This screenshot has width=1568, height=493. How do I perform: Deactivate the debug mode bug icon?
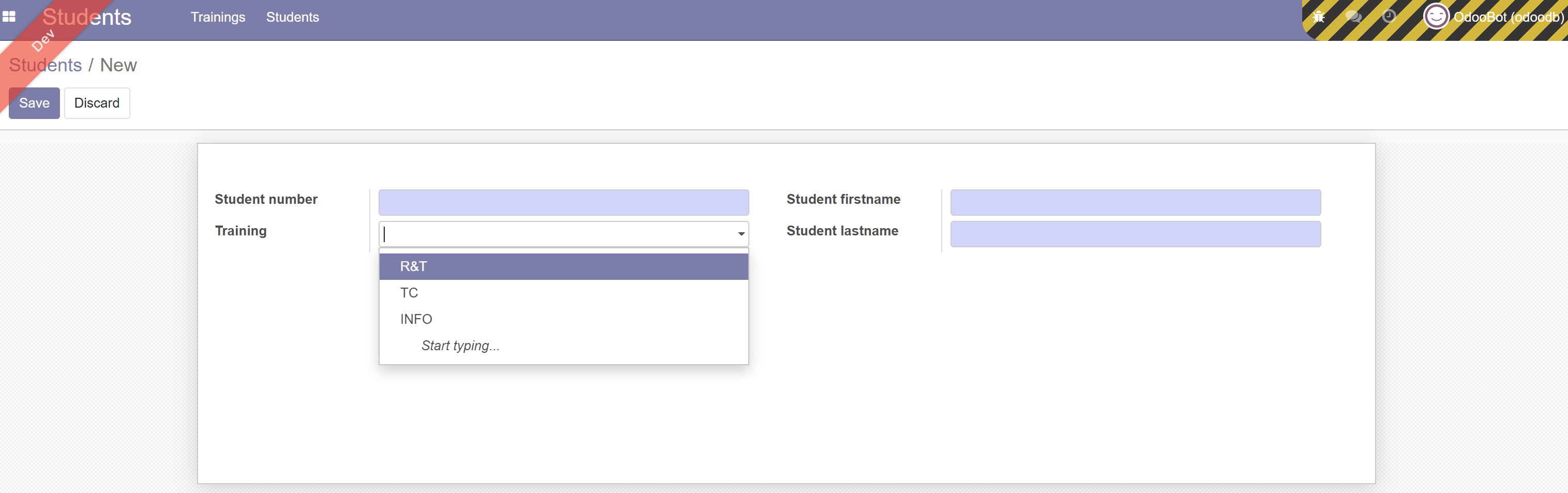coord(1318,17)
